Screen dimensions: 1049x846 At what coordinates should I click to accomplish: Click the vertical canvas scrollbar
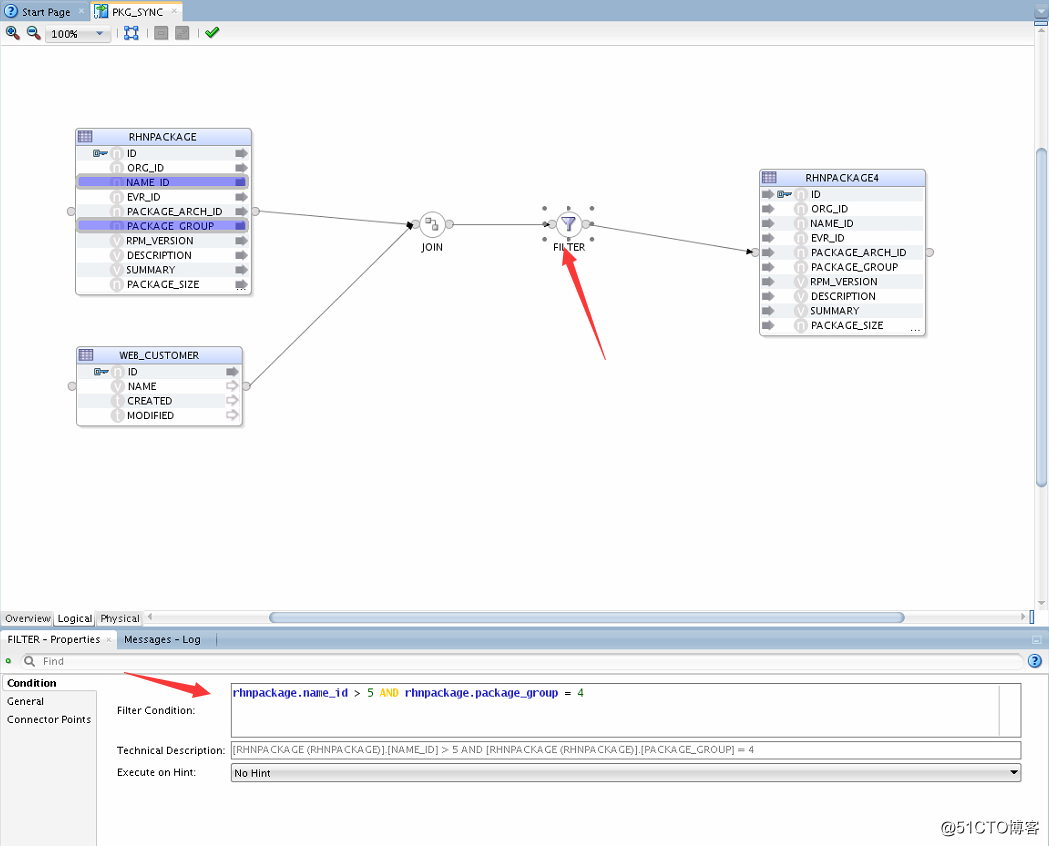1041,318
